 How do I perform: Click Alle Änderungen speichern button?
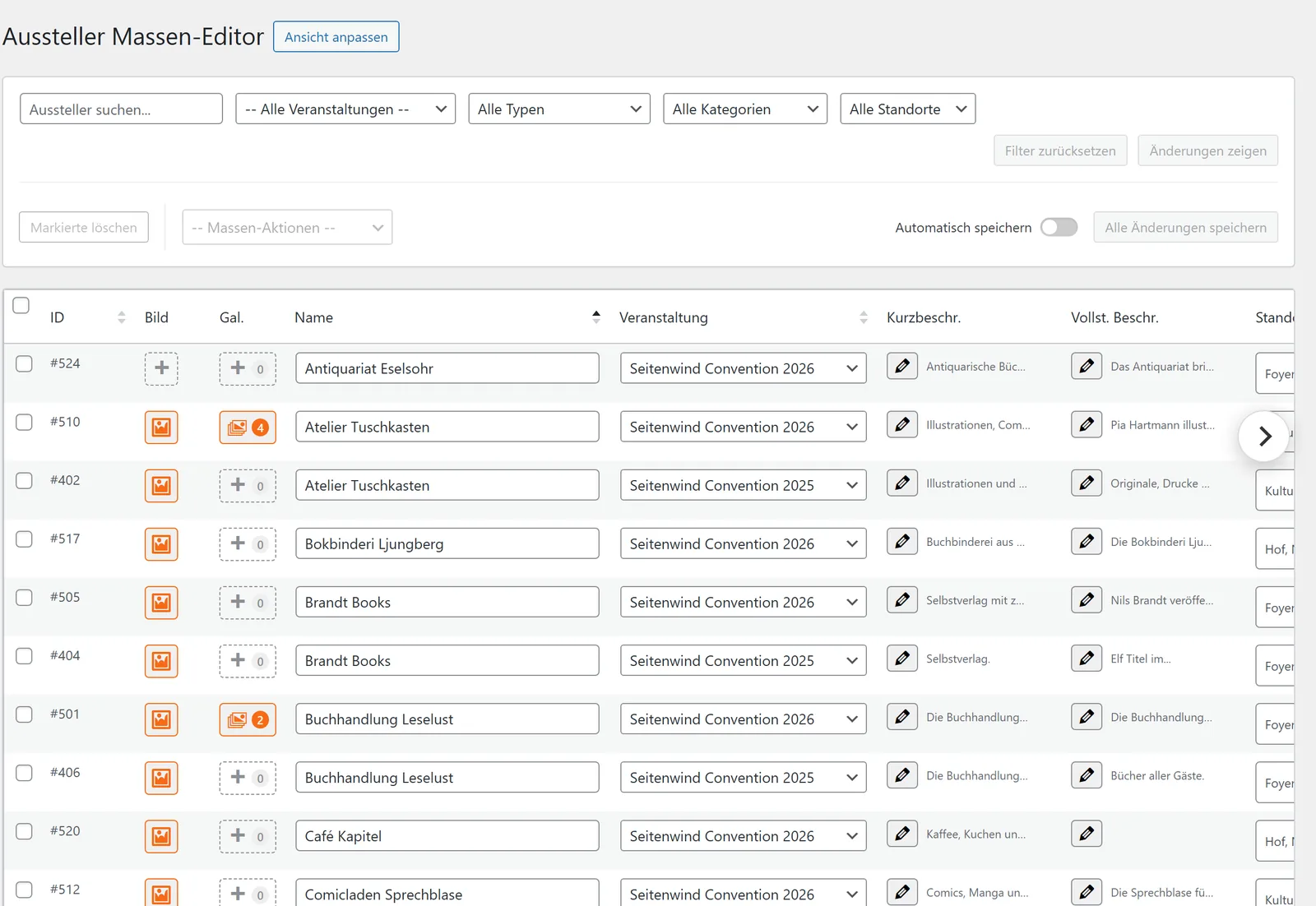[x=1186, y=227]
